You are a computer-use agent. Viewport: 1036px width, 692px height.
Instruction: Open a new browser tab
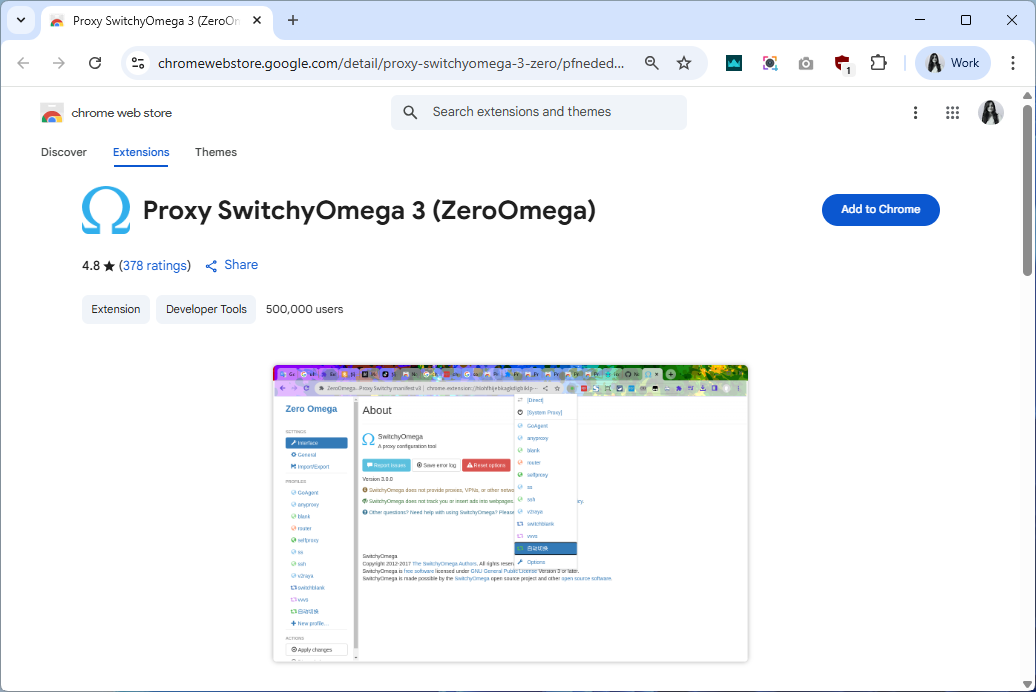pos(293,20)
